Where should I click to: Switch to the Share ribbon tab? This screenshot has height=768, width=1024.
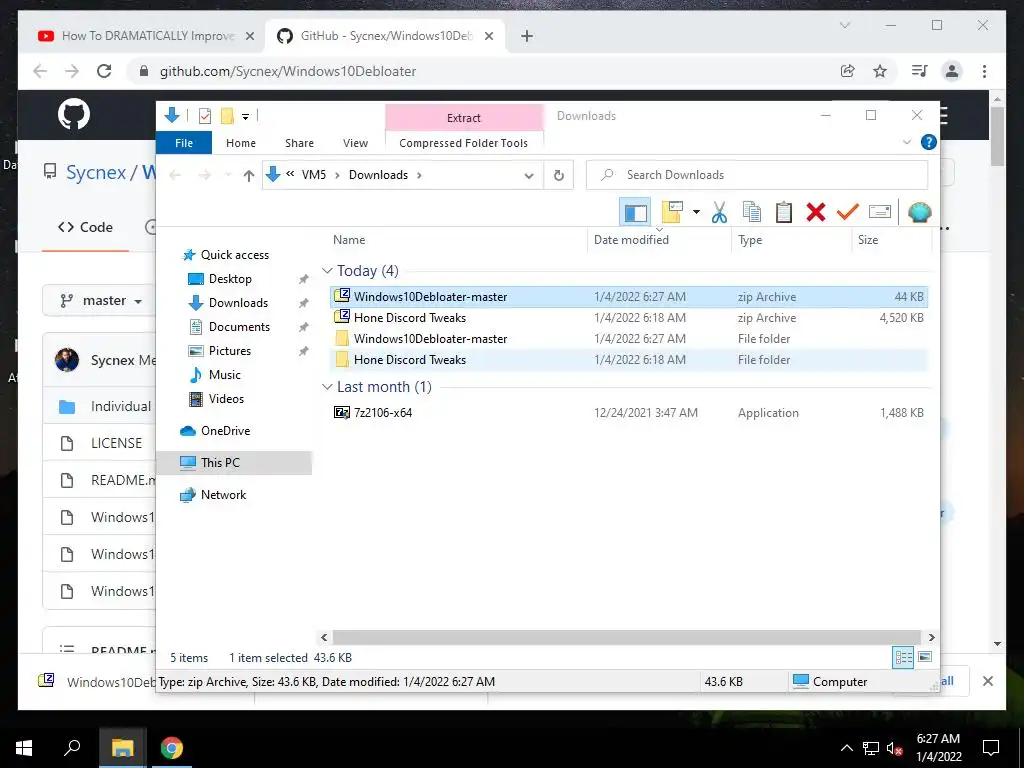299,143
